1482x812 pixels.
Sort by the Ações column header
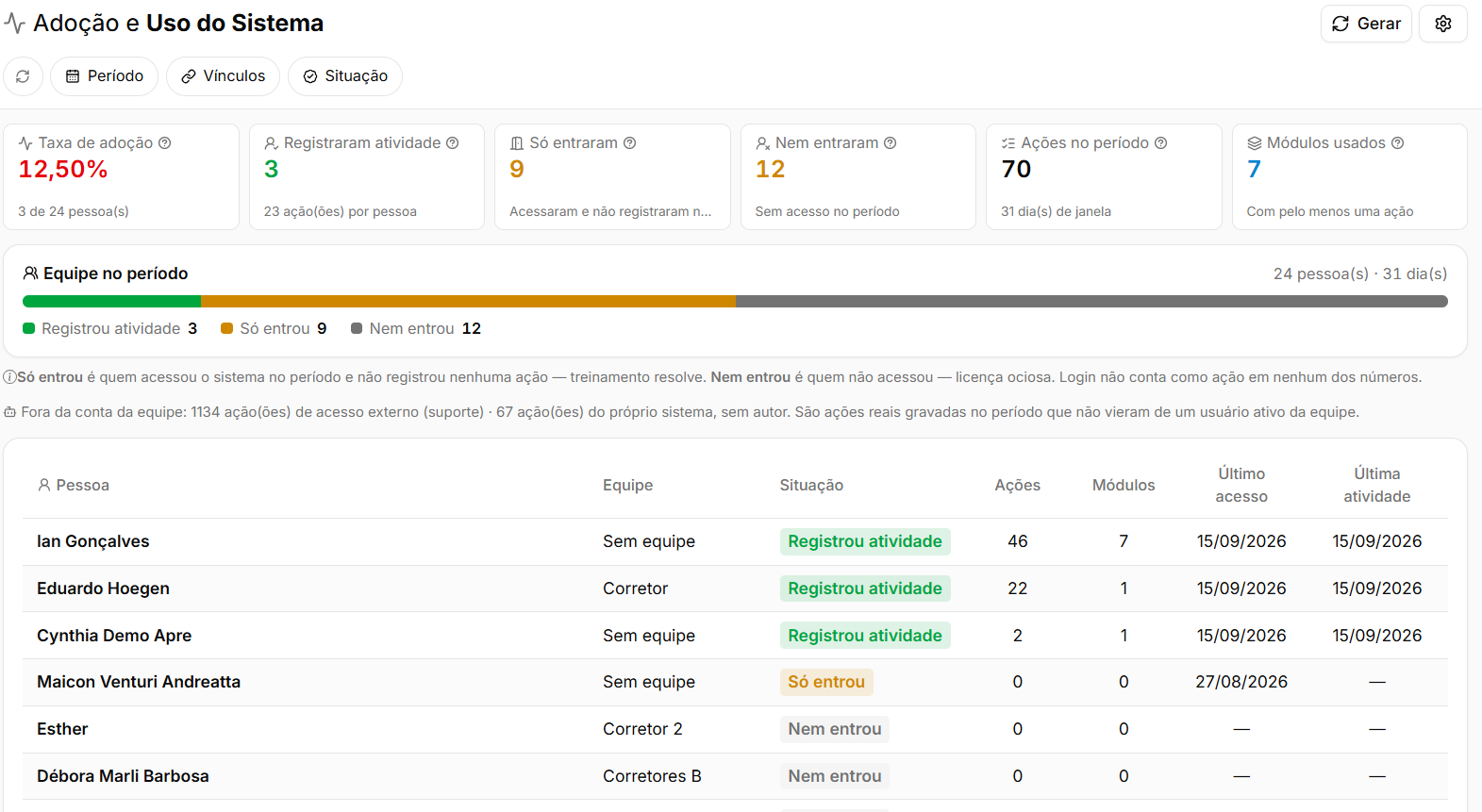[1017, 486]
